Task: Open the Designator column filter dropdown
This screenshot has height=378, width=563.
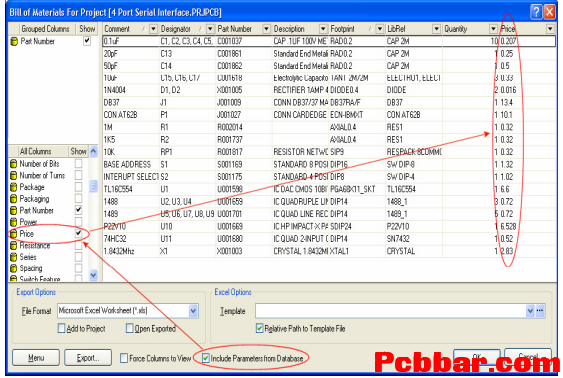Action: (x=210, y=29)
